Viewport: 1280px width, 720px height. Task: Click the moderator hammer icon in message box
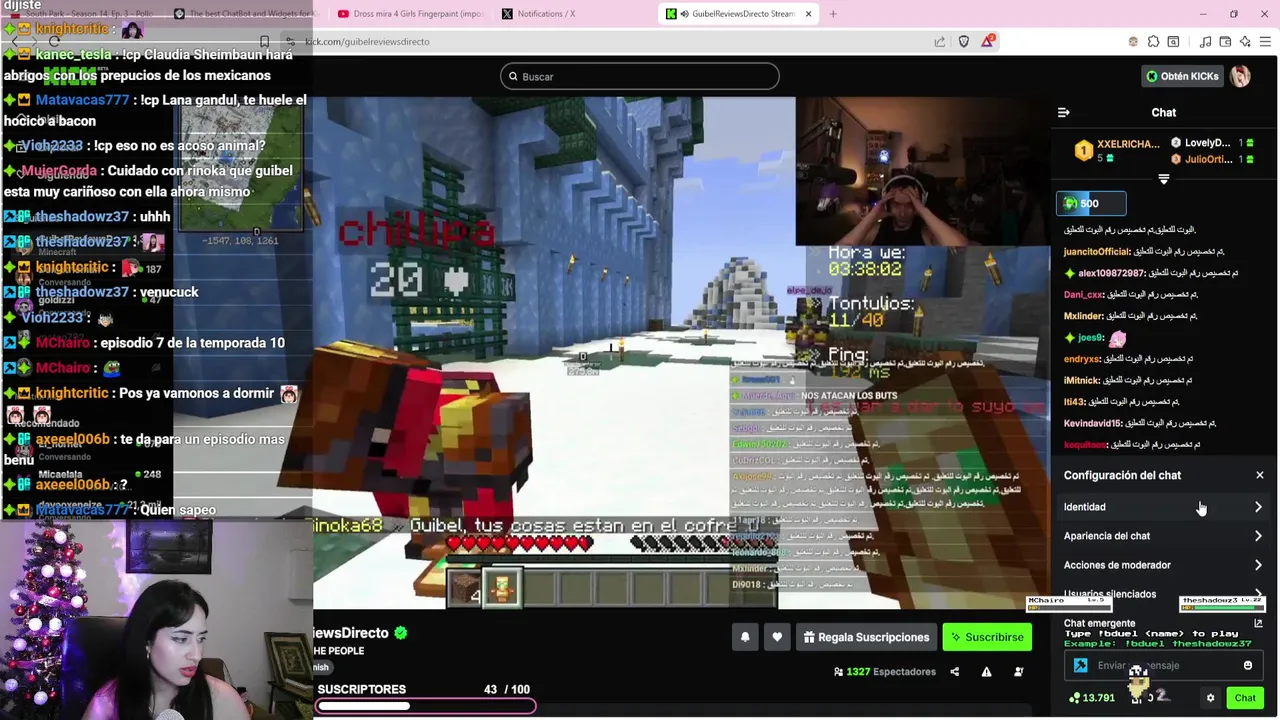click(x=1080, y=665)
